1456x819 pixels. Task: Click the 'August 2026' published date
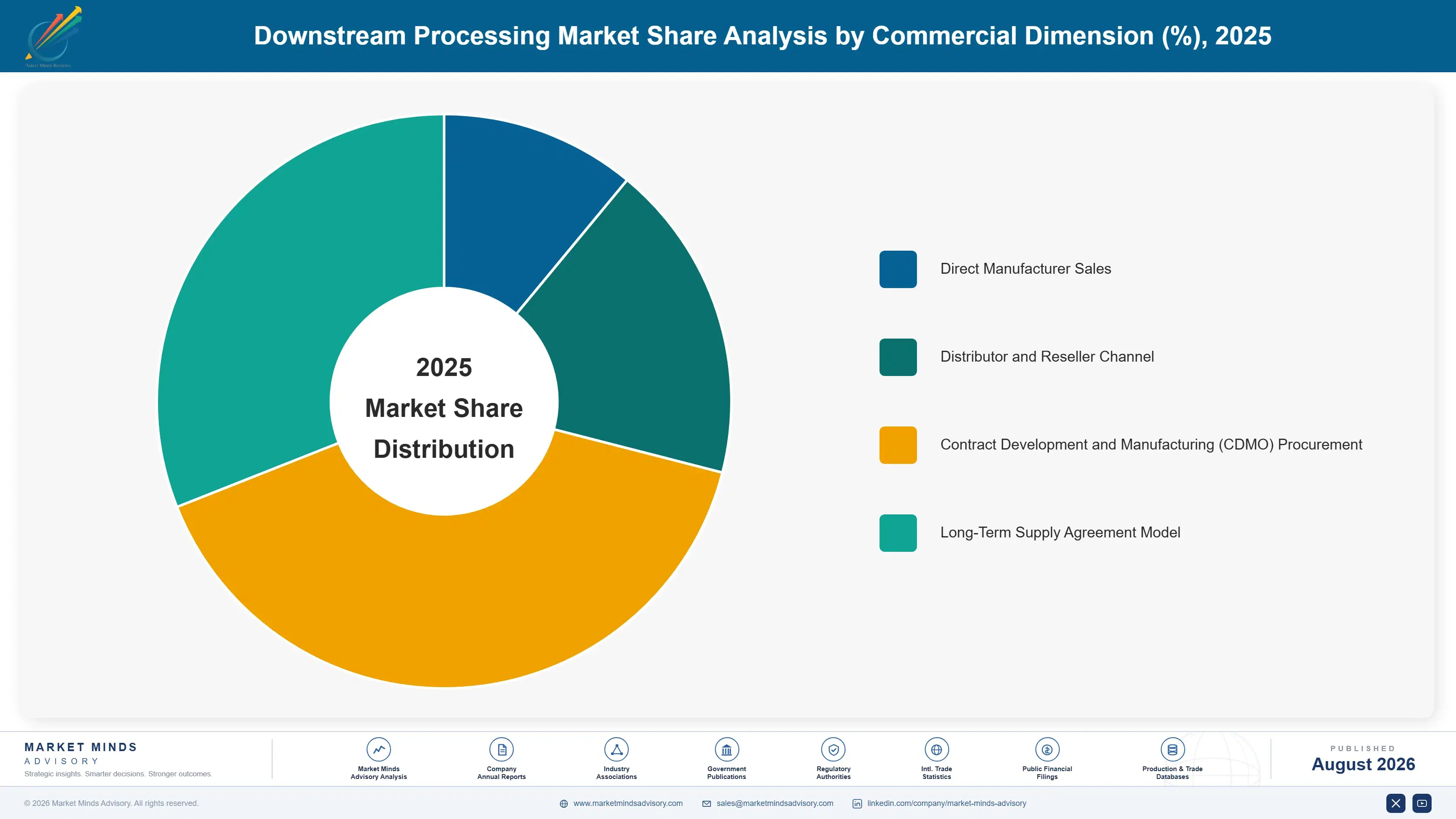click(1363, 764)
